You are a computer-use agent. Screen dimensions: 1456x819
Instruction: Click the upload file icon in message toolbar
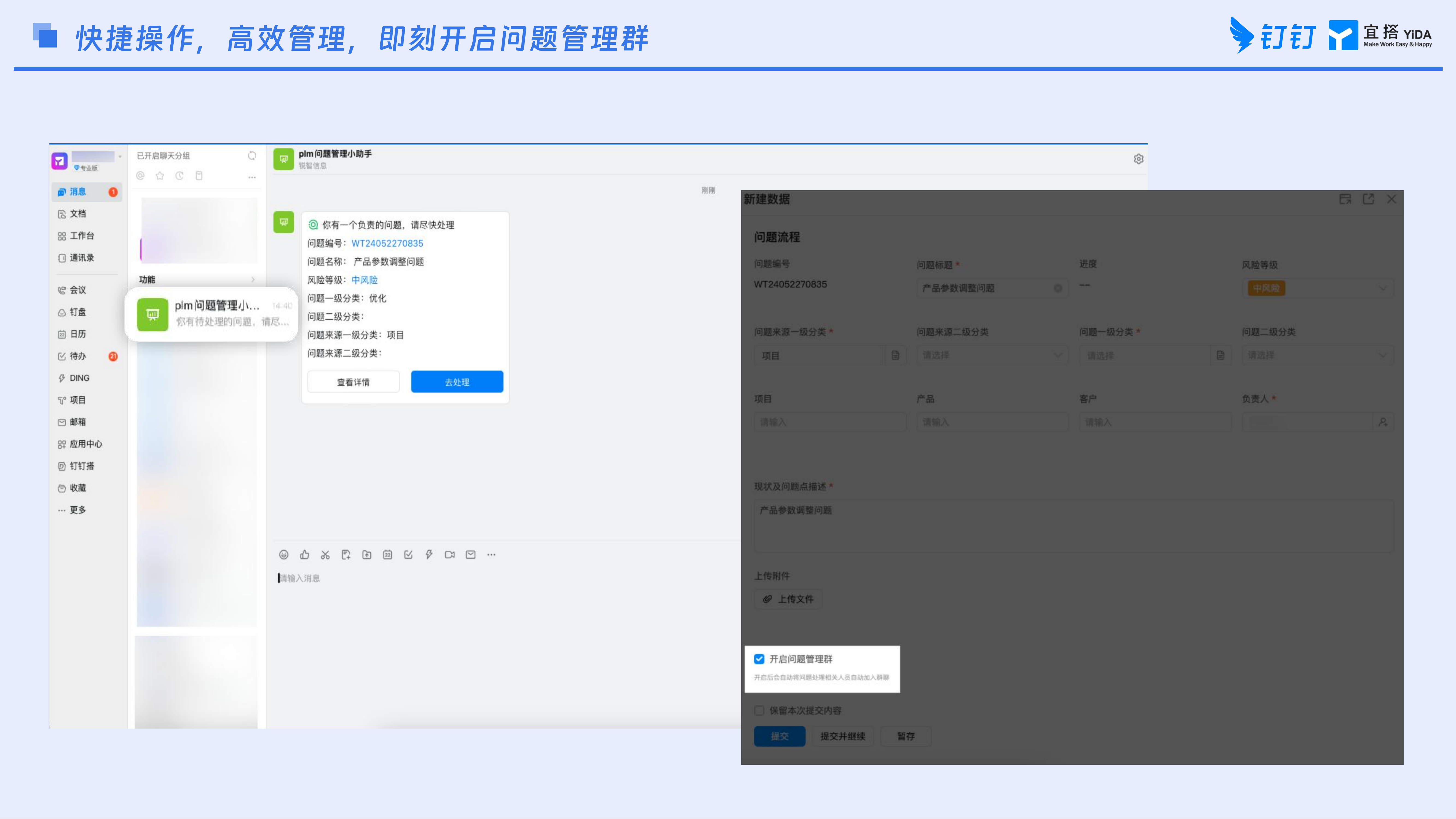pyautogui.click(x=367, y=555)
